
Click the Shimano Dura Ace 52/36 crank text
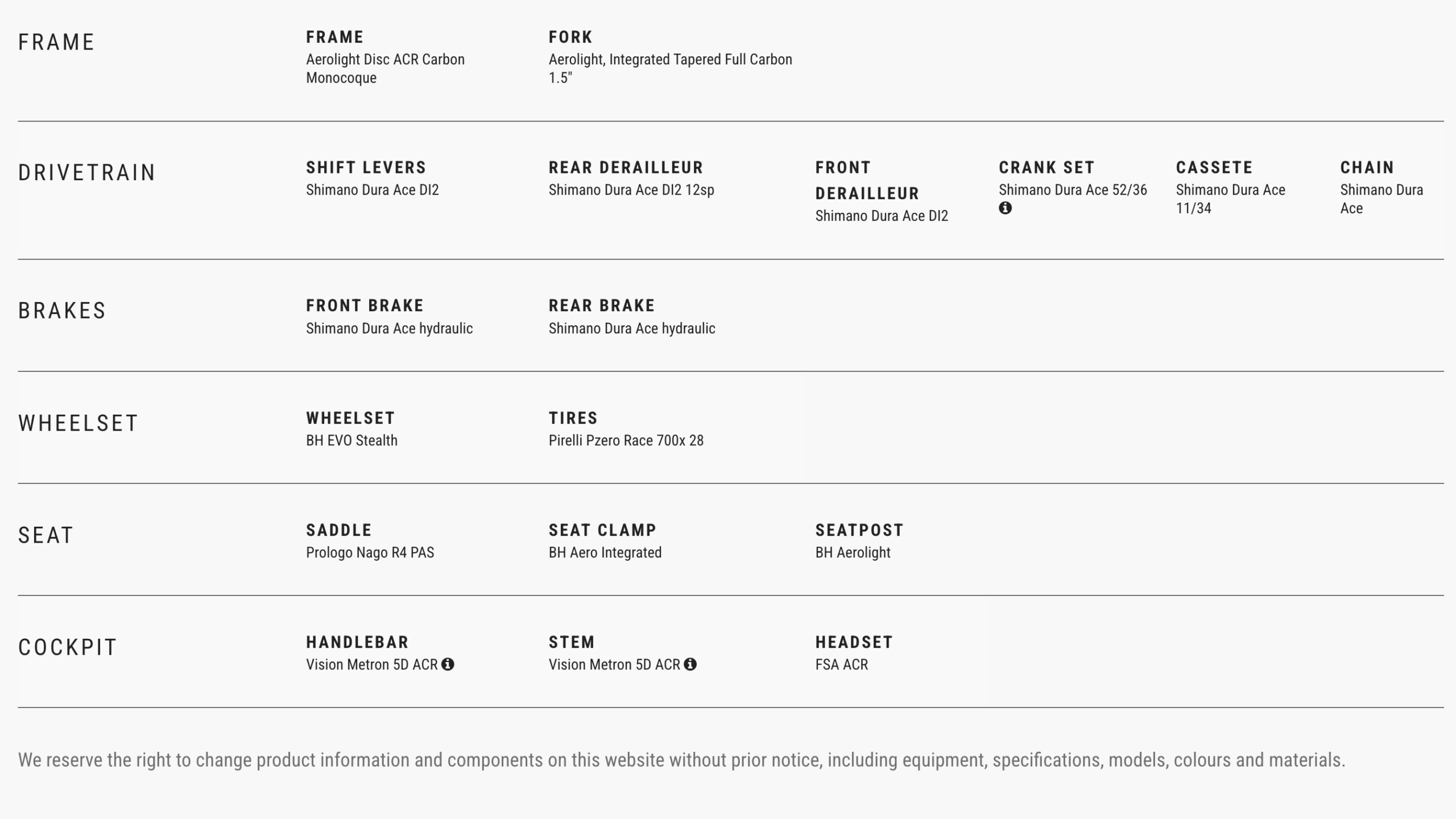1073,190
